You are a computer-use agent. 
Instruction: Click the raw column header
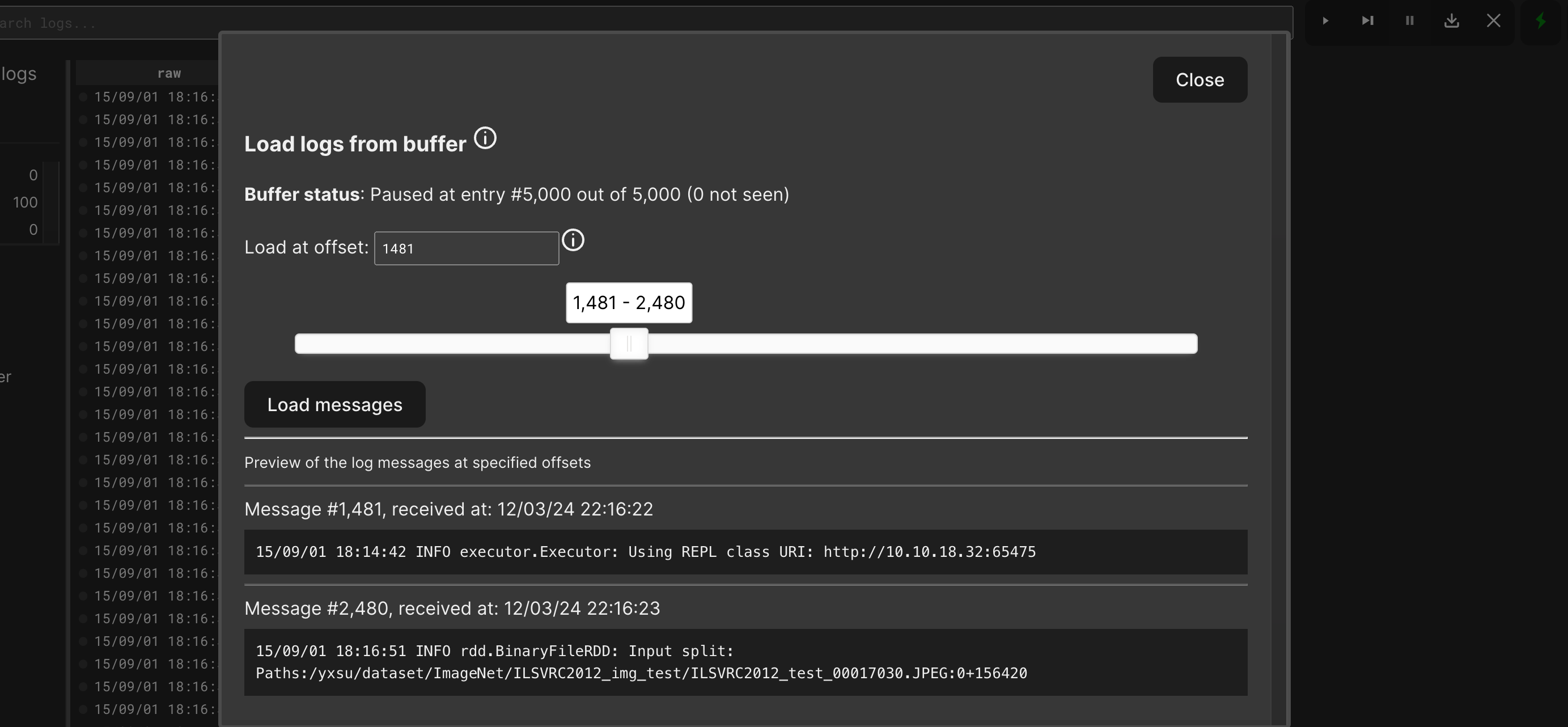coord(168,73)
